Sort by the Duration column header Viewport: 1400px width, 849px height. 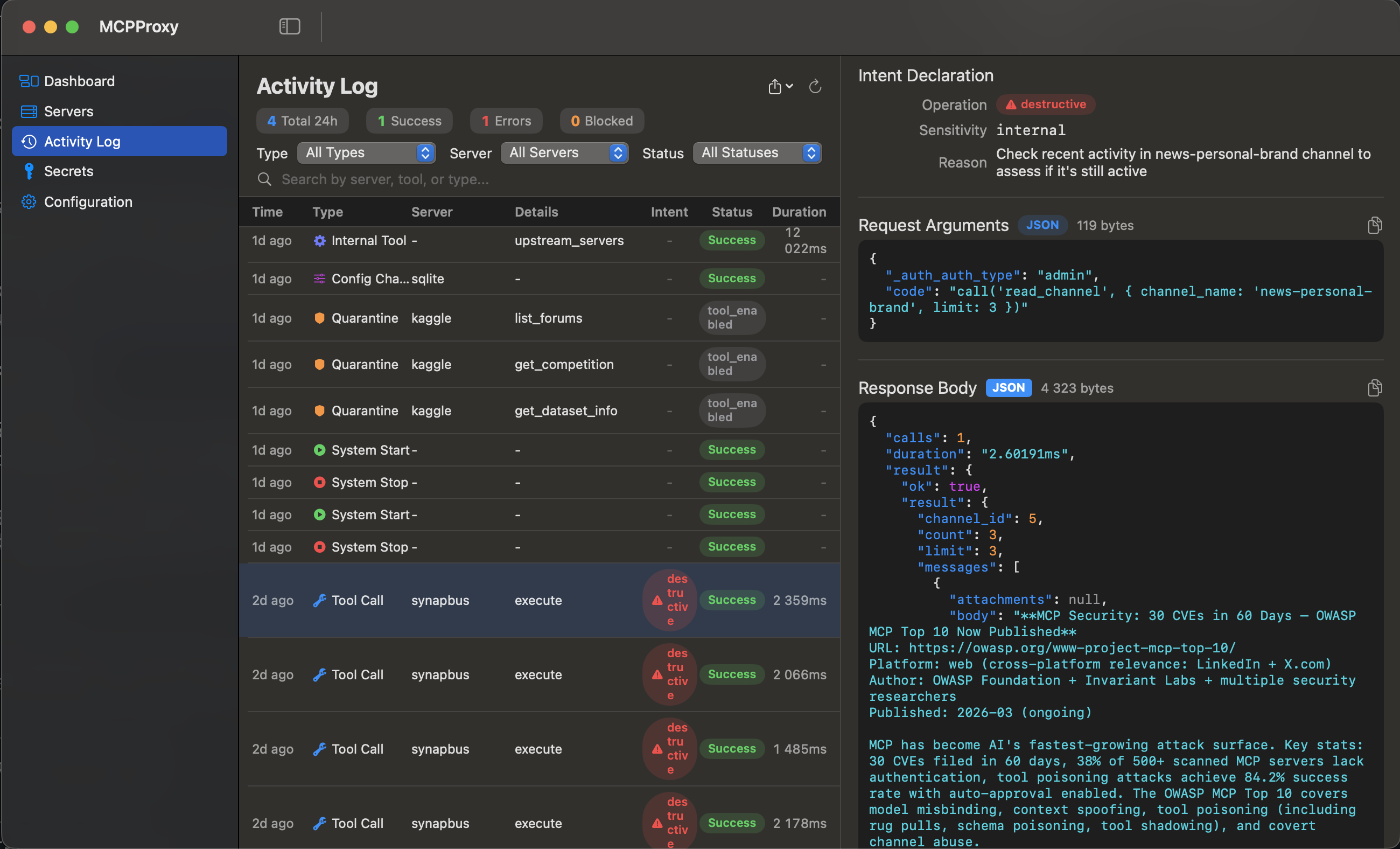click(799, 212)
